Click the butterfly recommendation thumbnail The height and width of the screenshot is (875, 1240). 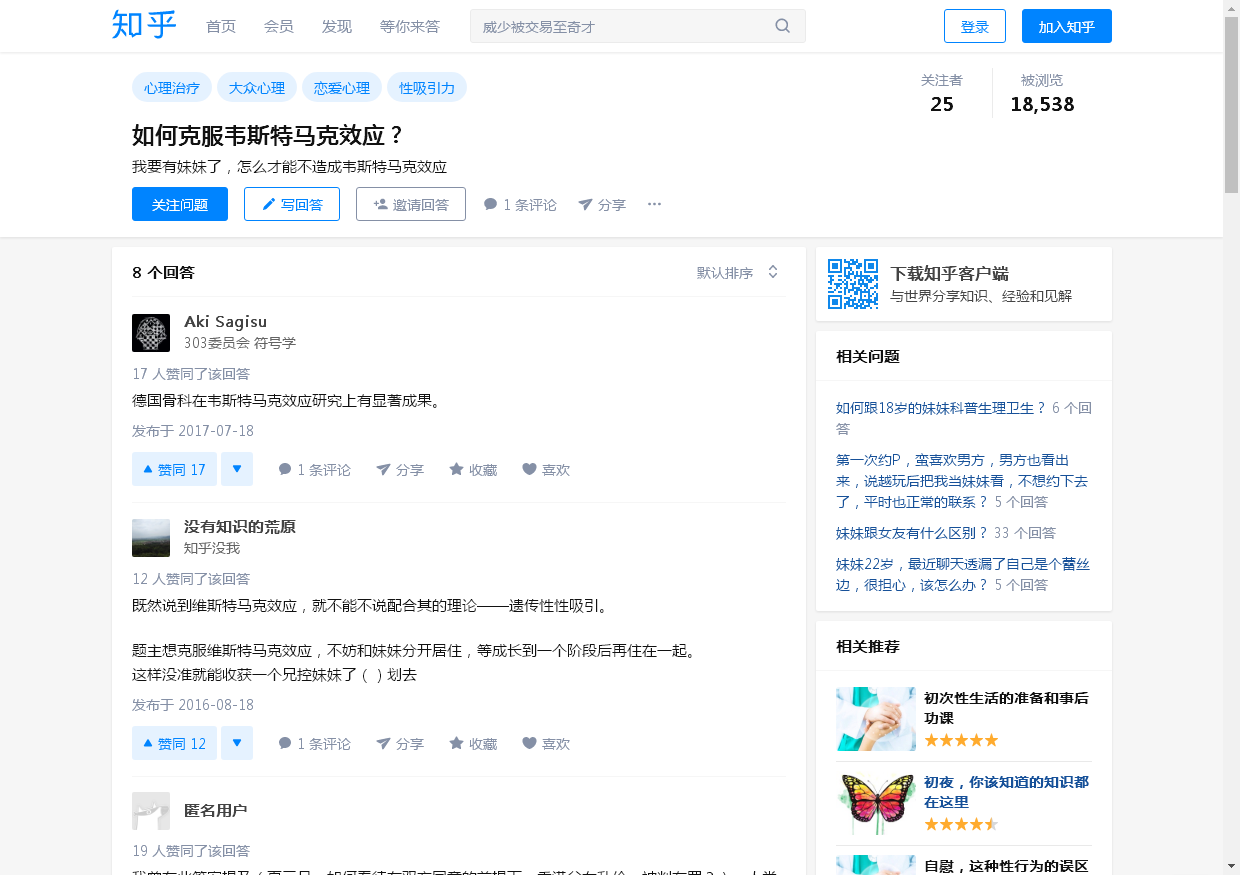pyautogui.click(x=876, y=803)
